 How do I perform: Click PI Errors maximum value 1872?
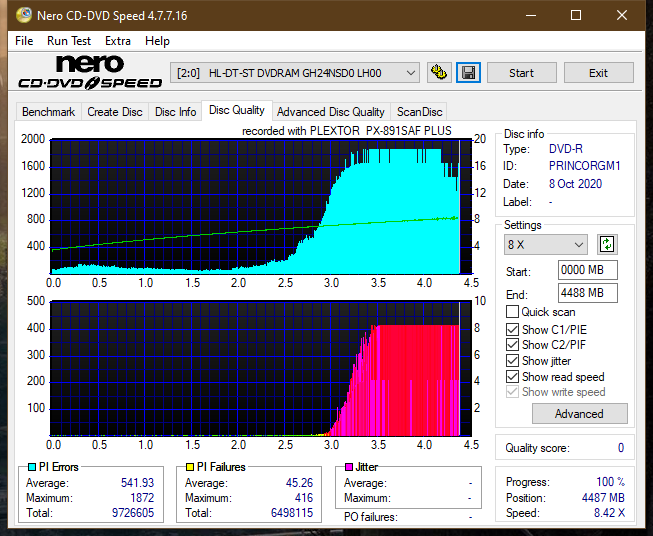pyautogui.click(x=142, y=498)
